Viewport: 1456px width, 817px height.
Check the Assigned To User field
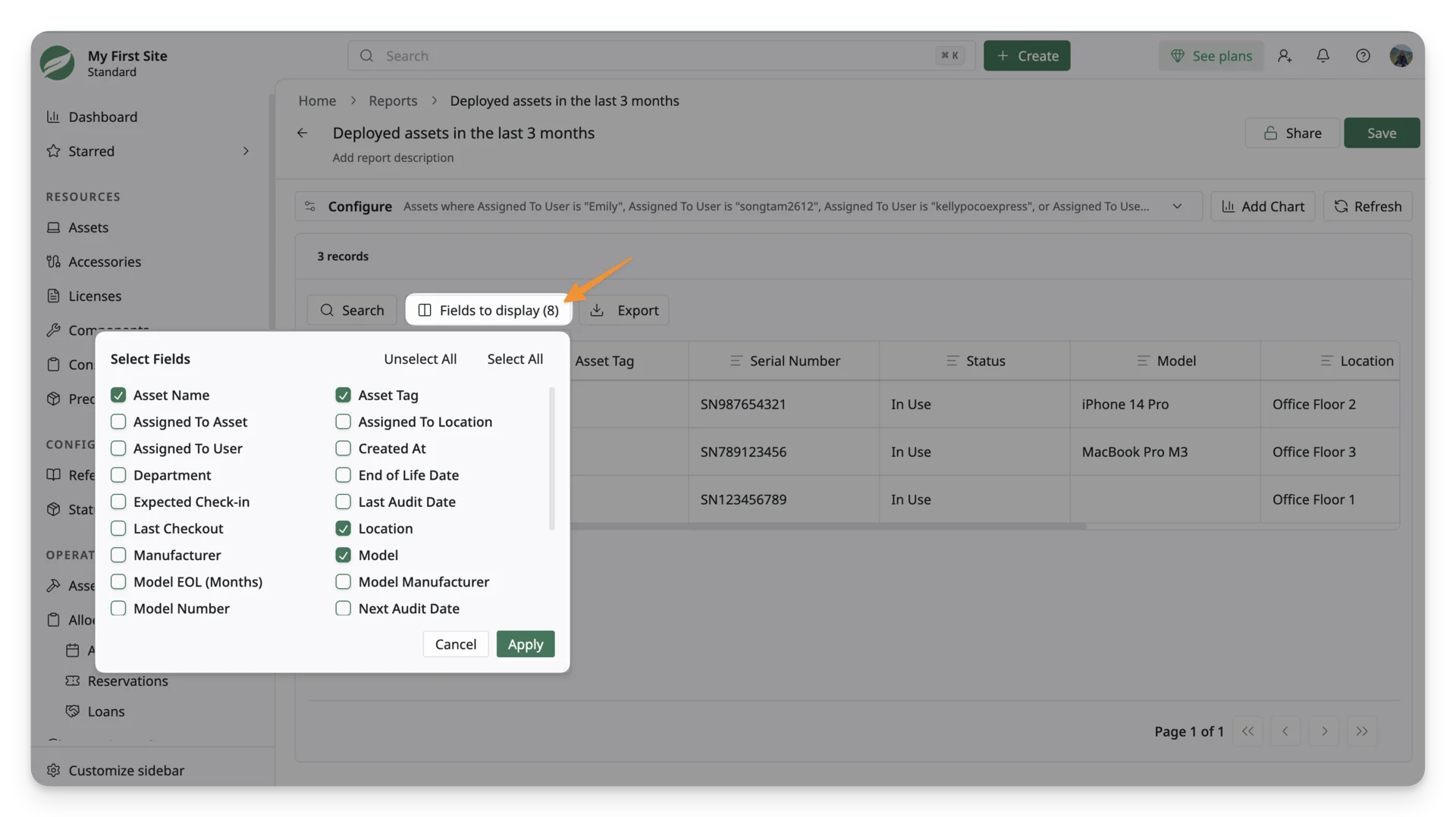pos(118,448)
